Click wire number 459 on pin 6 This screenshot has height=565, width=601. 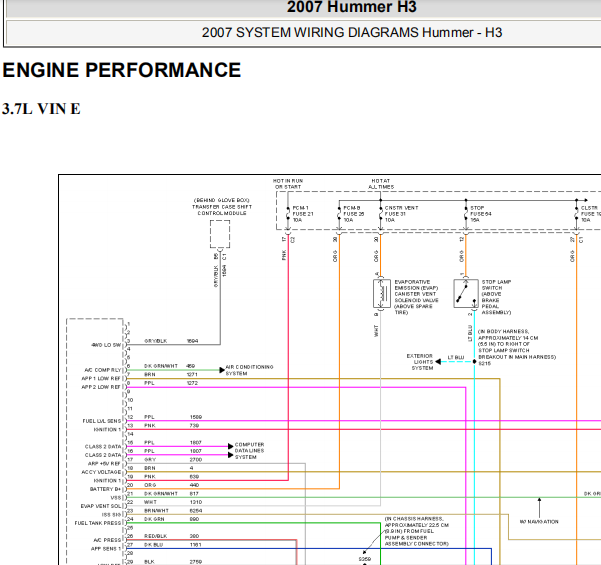pos(190,366)
